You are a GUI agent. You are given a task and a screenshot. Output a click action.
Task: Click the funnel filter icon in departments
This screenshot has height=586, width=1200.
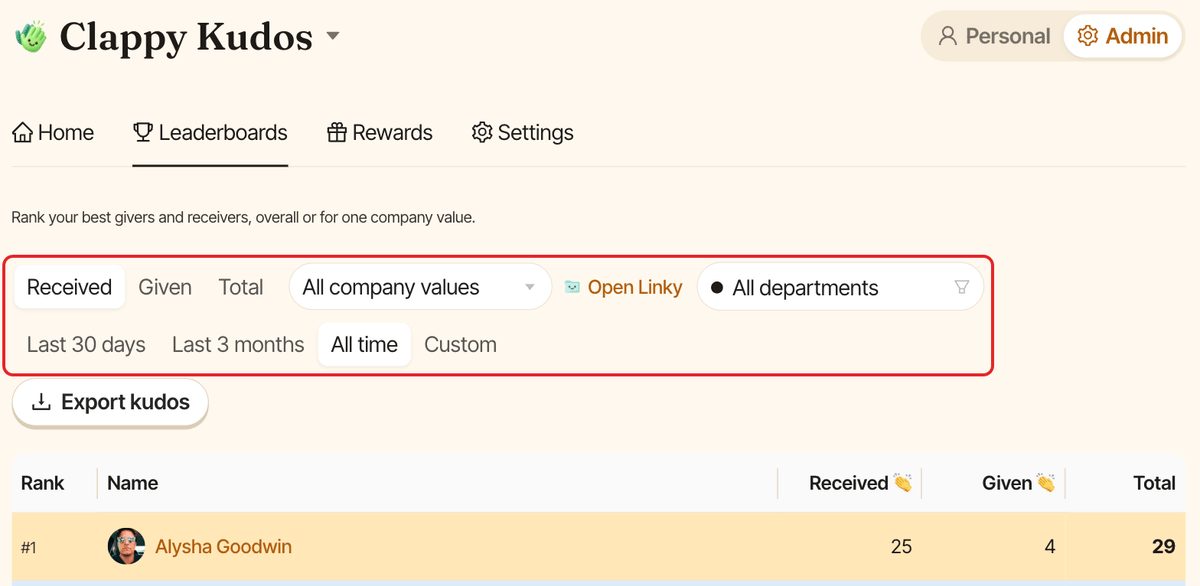click(x=962, y=288)
